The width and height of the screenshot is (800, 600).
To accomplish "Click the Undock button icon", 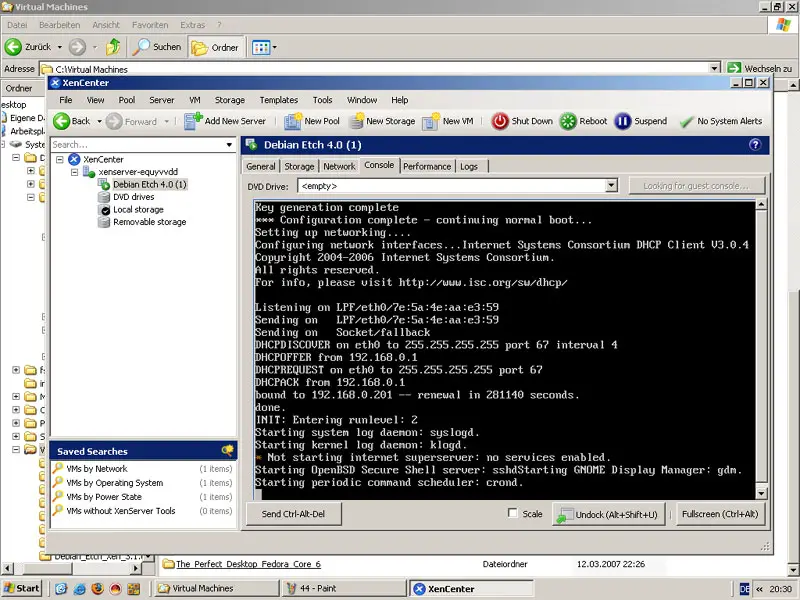I will [x=565, y=515].
